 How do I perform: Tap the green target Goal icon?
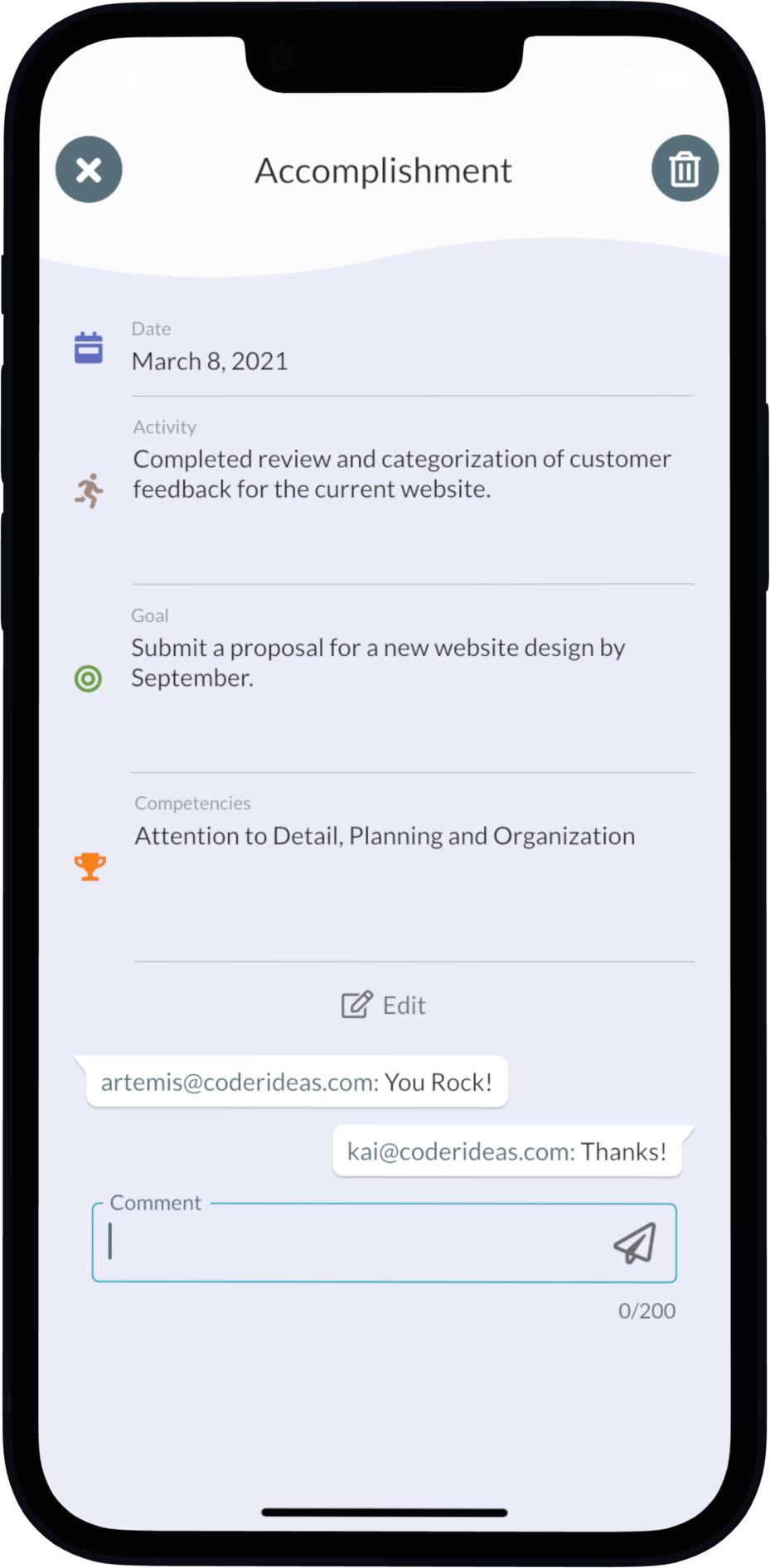pyautogui.click(x=89, y=679)
